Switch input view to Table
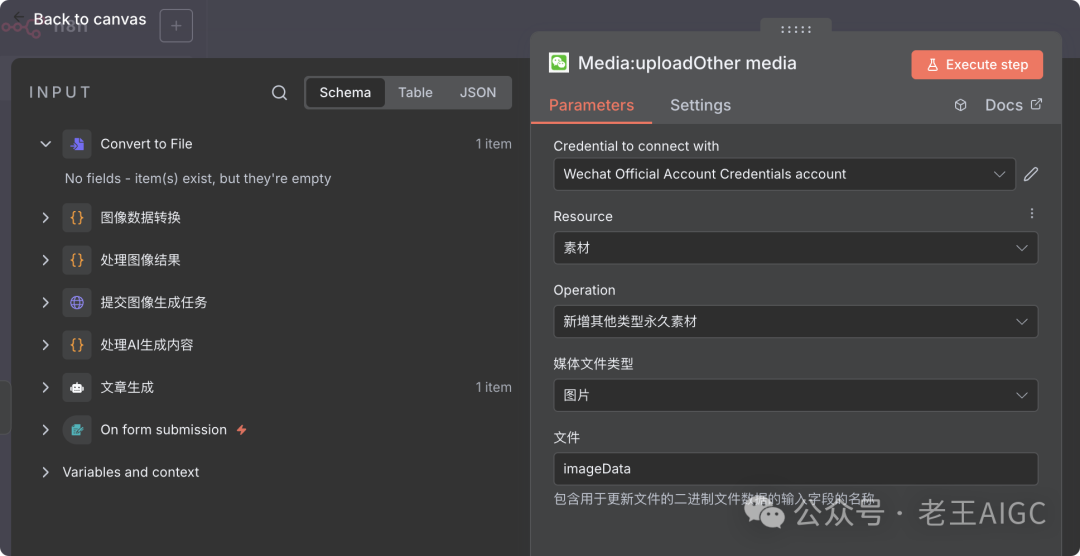This screenshot has height=556, width=1080. 415,93
